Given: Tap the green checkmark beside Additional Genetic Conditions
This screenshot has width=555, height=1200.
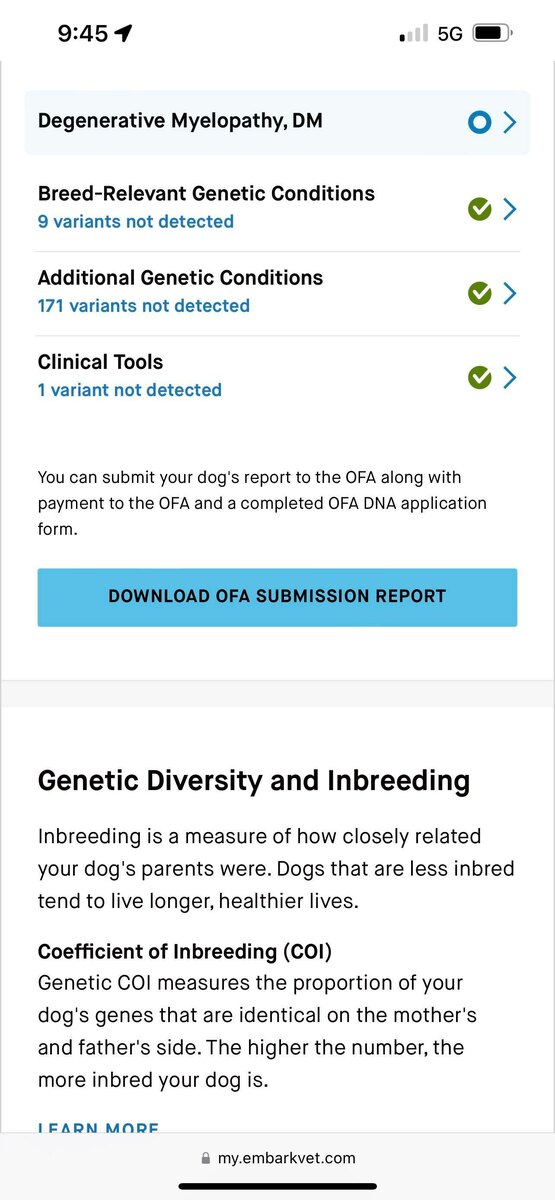Looking at the screenshot, I should (x=480, y=293).
